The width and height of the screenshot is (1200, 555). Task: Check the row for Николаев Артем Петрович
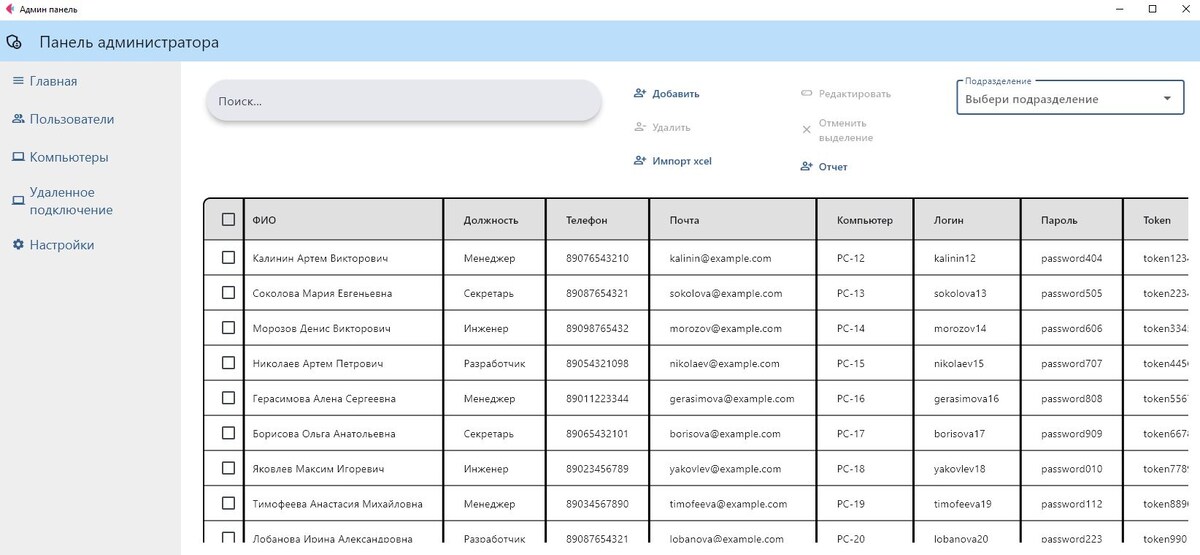(x=228, y=363)
